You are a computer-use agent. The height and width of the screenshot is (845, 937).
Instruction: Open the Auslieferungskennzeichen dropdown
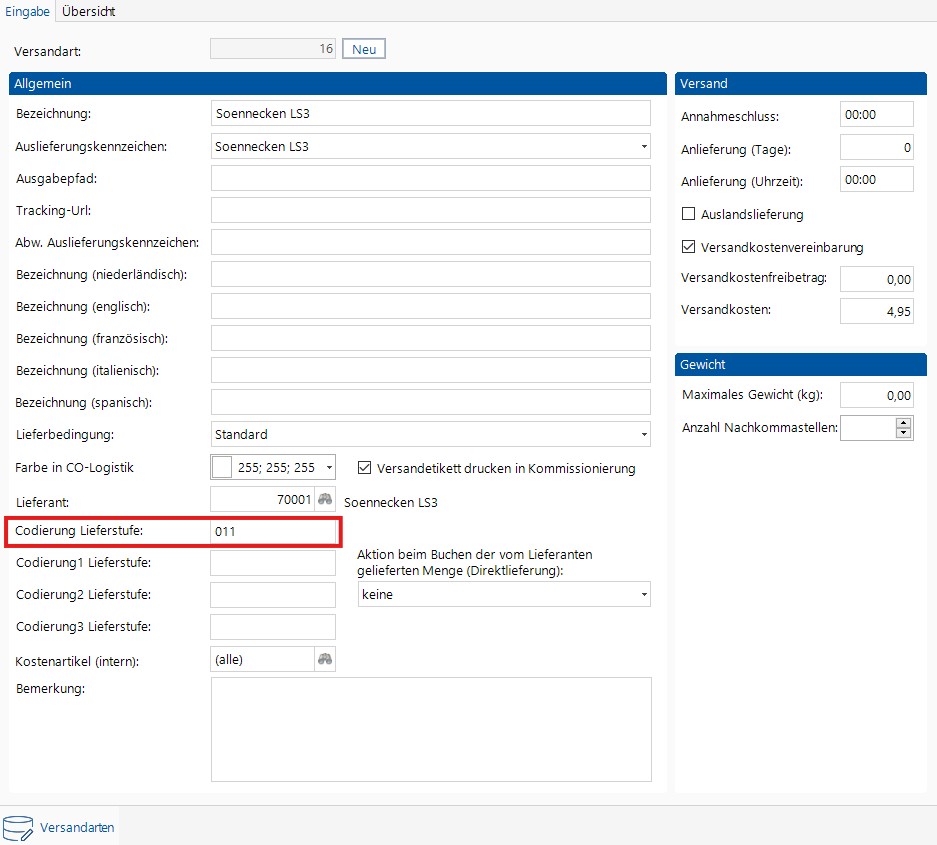(644, 146)
